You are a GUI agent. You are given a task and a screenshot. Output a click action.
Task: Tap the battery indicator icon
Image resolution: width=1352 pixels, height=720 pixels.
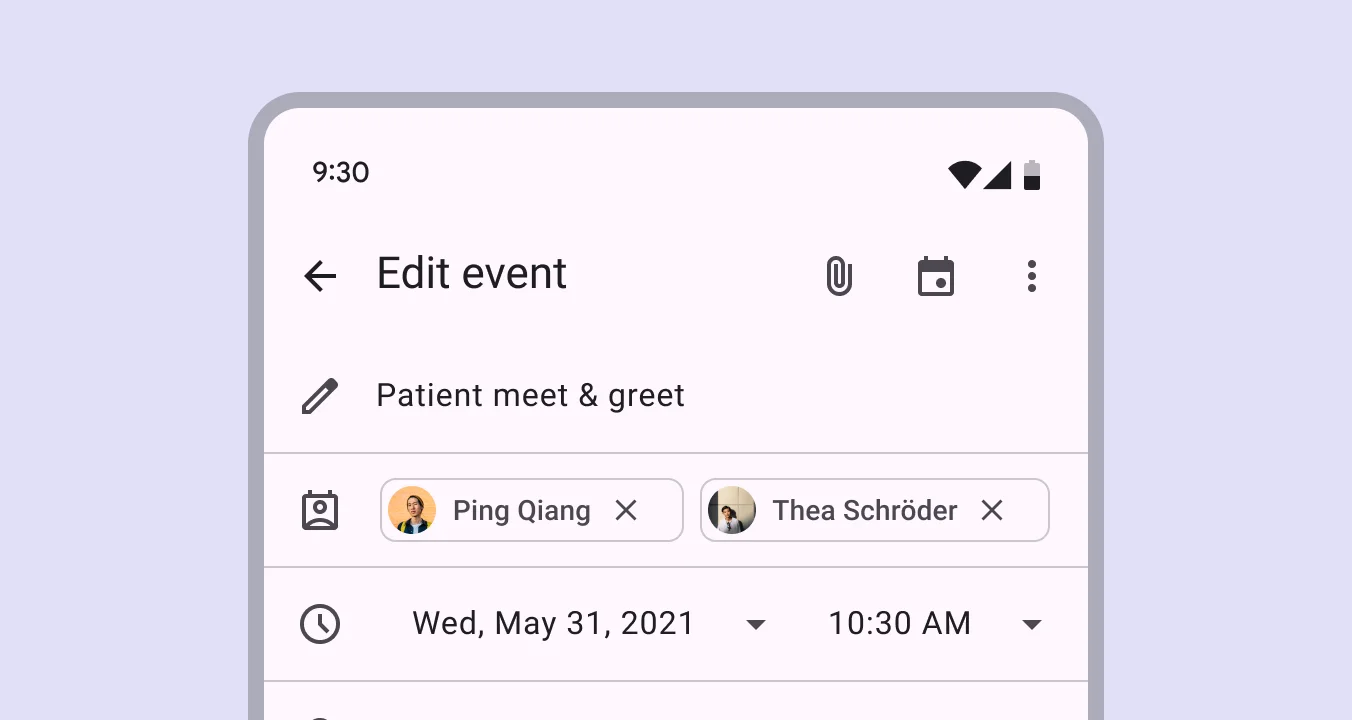(x=1033, y=173)
